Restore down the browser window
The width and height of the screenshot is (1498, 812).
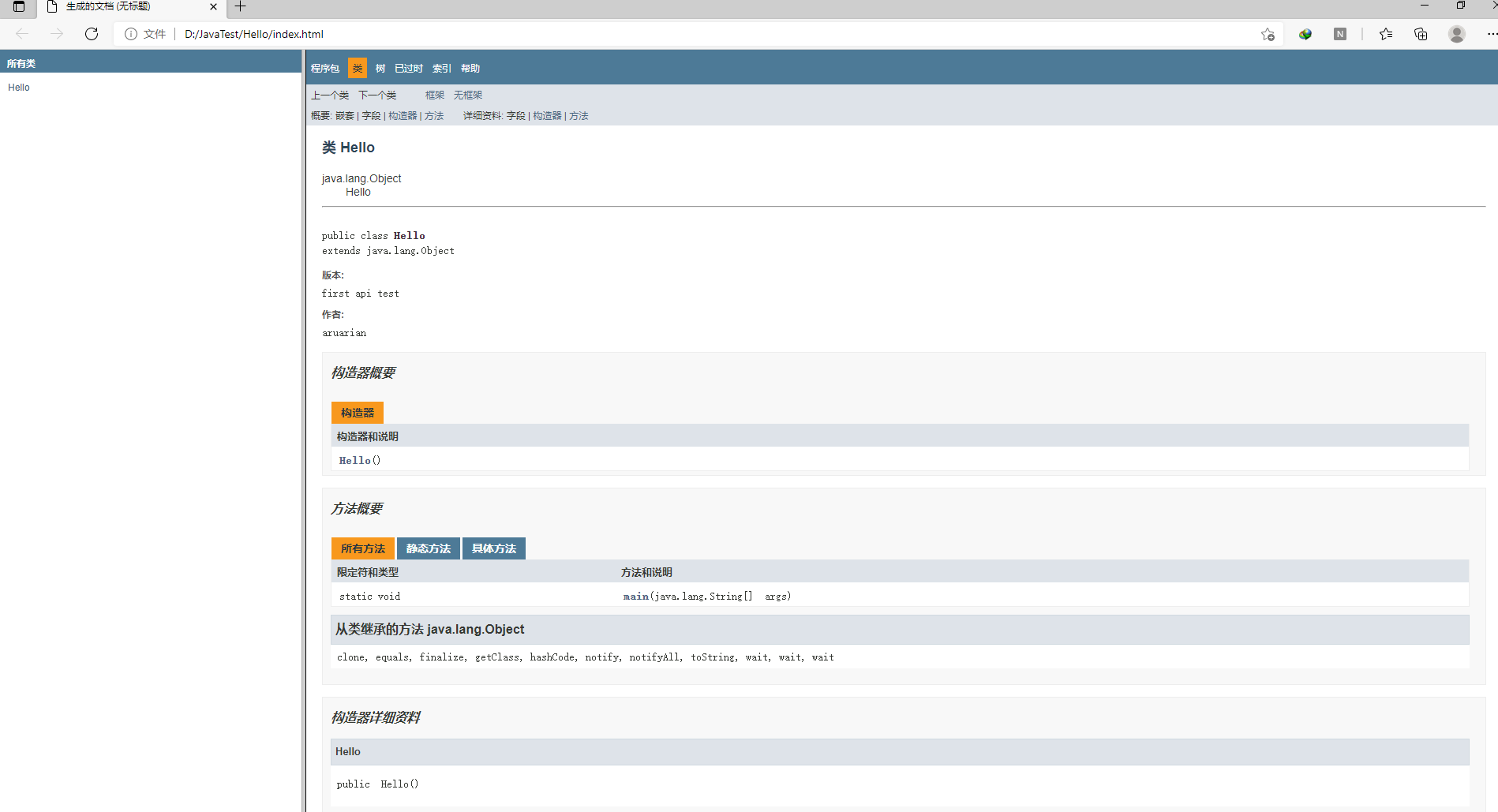click(x=1461, y=6)
